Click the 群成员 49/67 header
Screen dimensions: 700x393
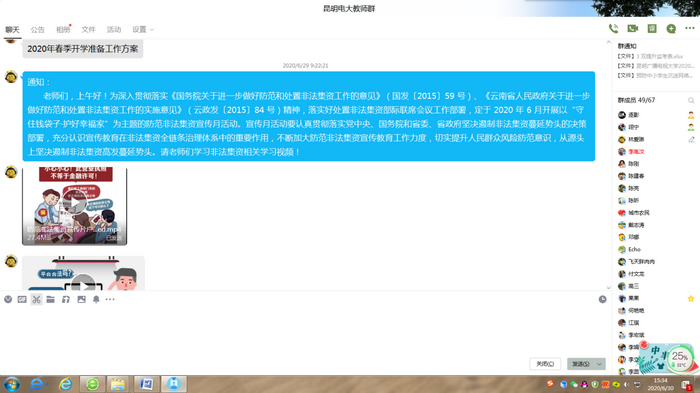tap(636, 100)
